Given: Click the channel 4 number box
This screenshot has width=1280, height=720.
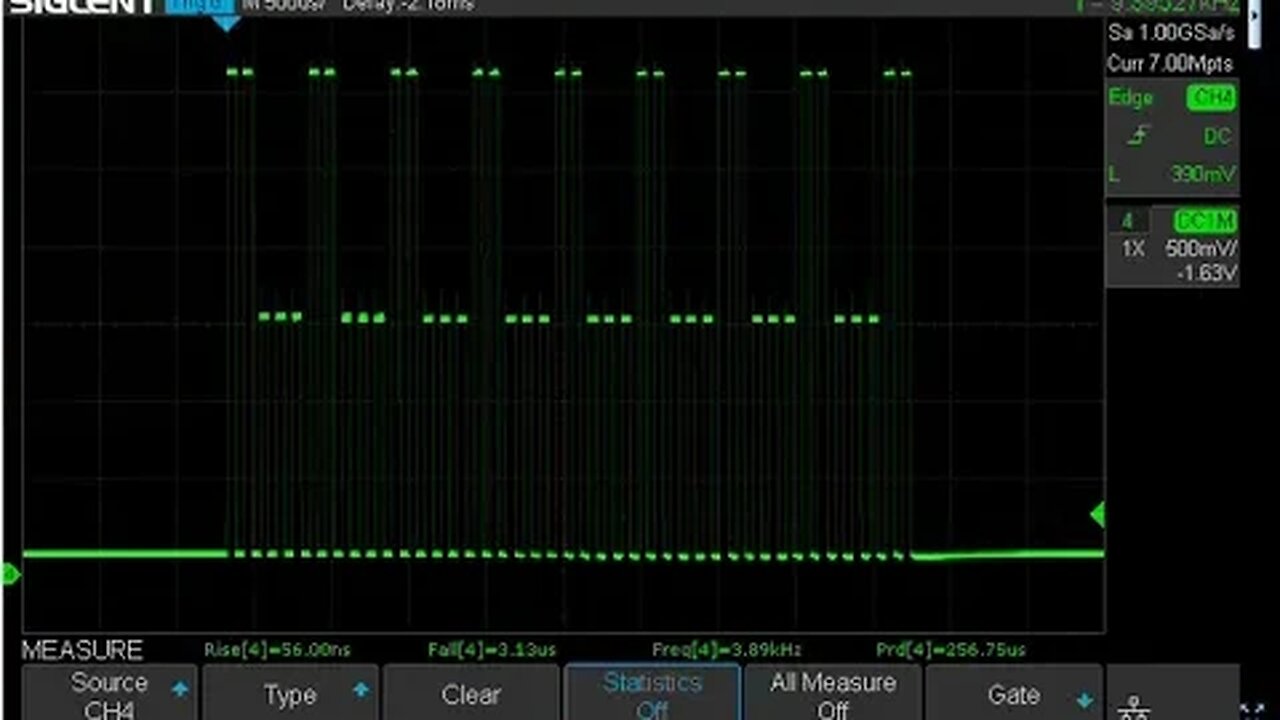Looking at the screenshot, I should [1128, 221].
